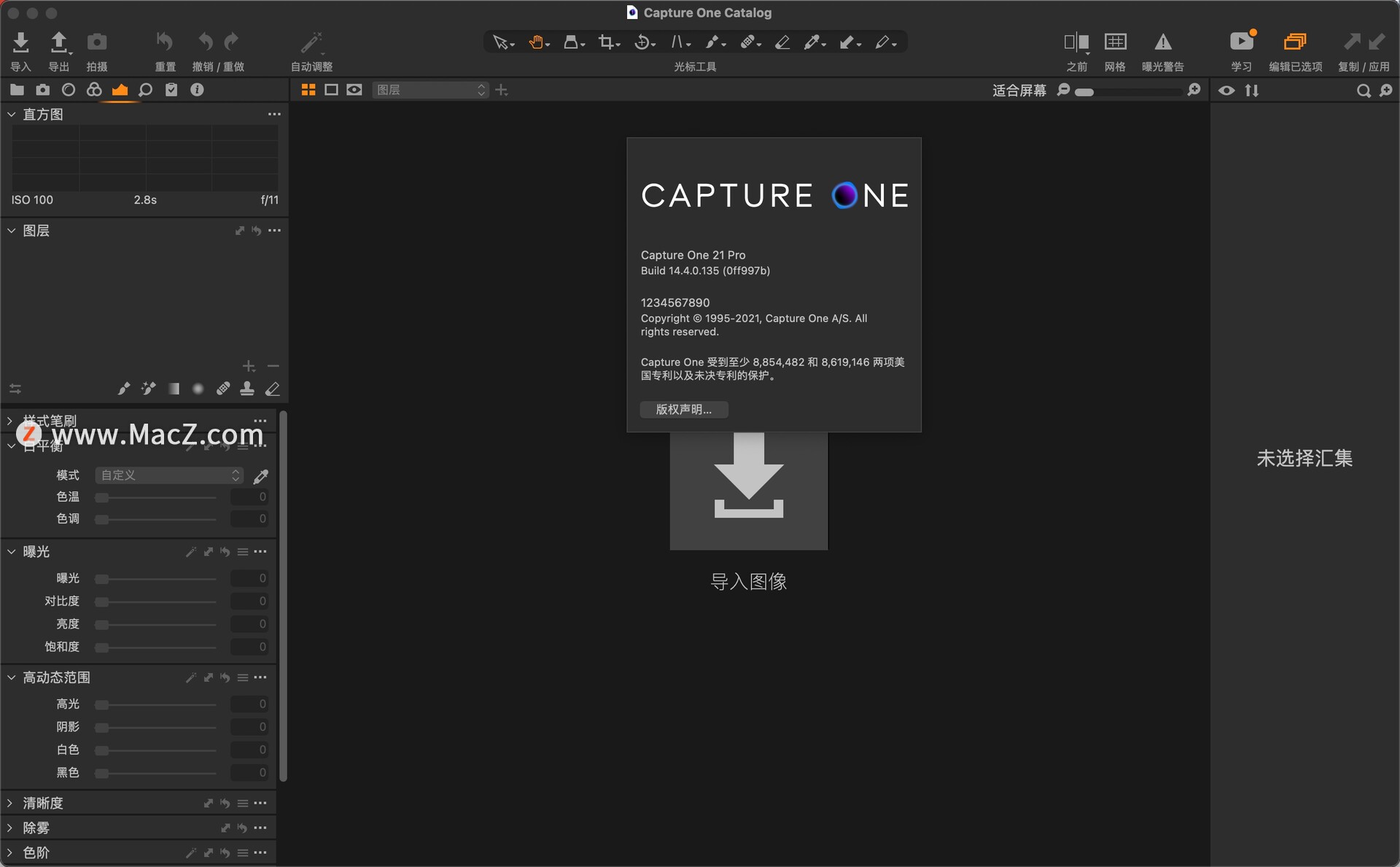Click remove layer minus in 图层 panel
1400x867 pixels.
click(x=273, y=366)
